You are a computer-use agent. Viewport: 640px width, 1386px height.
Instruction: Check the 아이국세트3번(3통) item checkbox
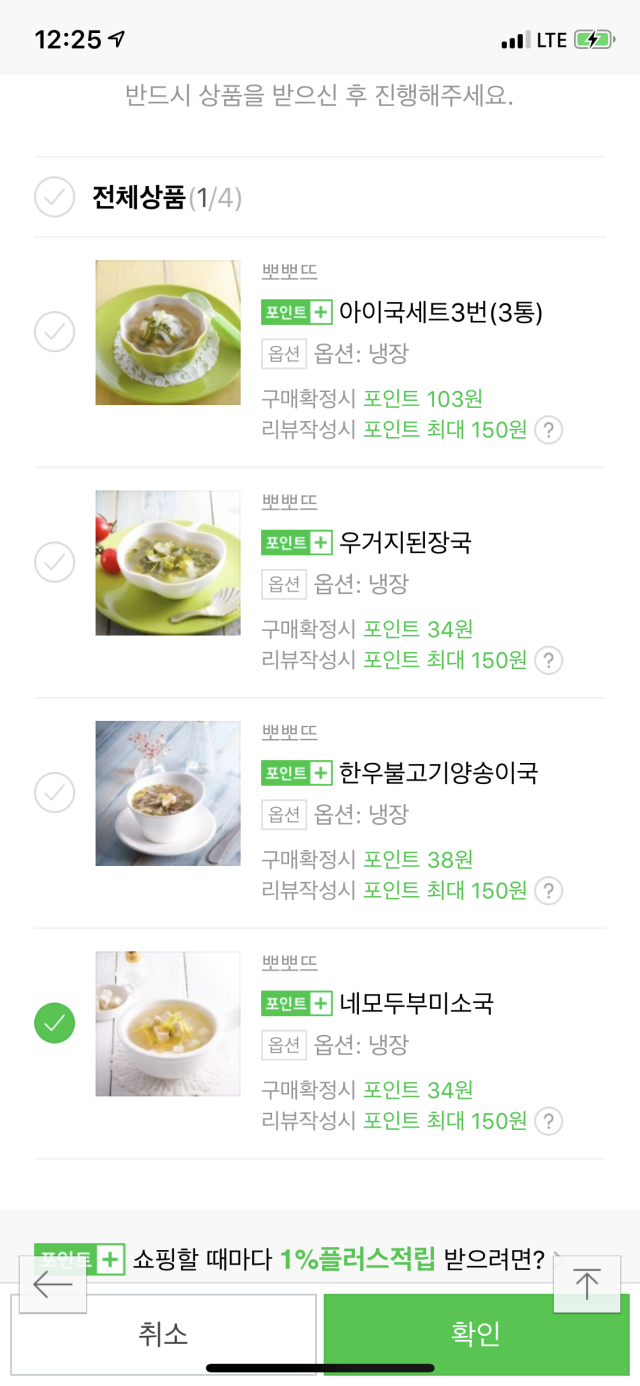point(55,332)
